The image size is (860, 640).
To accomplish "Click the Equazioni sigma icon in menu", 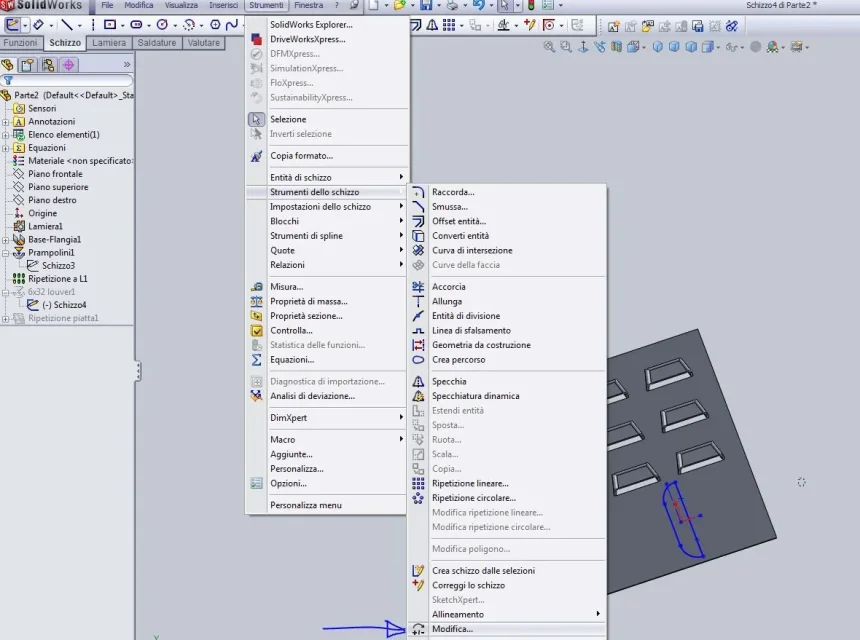I will pos(256,360).
